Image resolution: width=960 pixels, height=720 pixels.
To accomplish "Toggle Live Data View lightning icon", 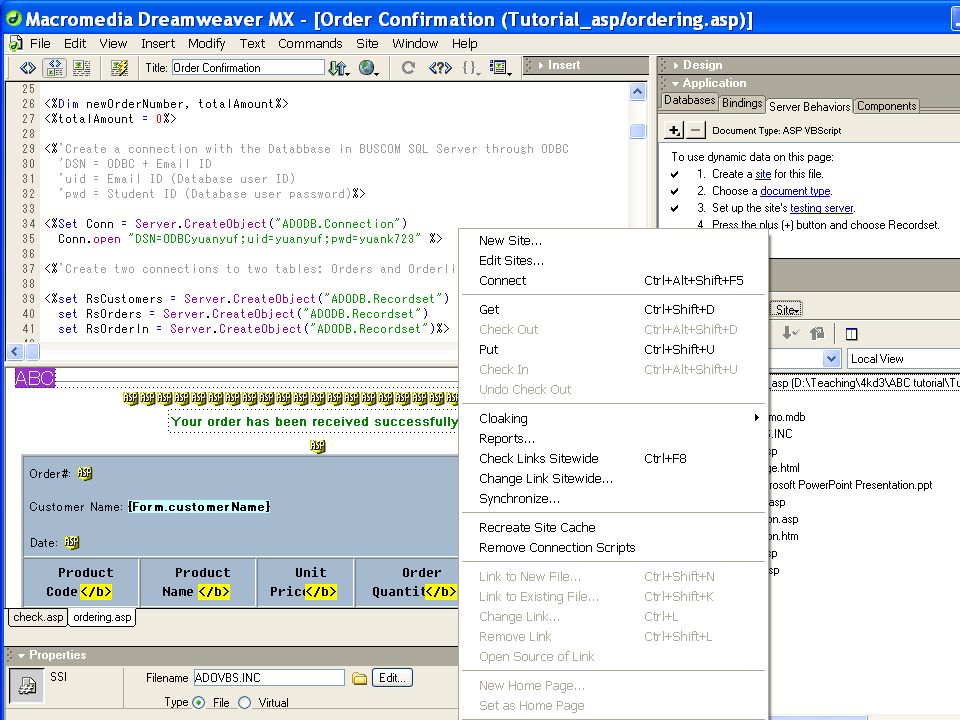I will (x=119, y=67).
